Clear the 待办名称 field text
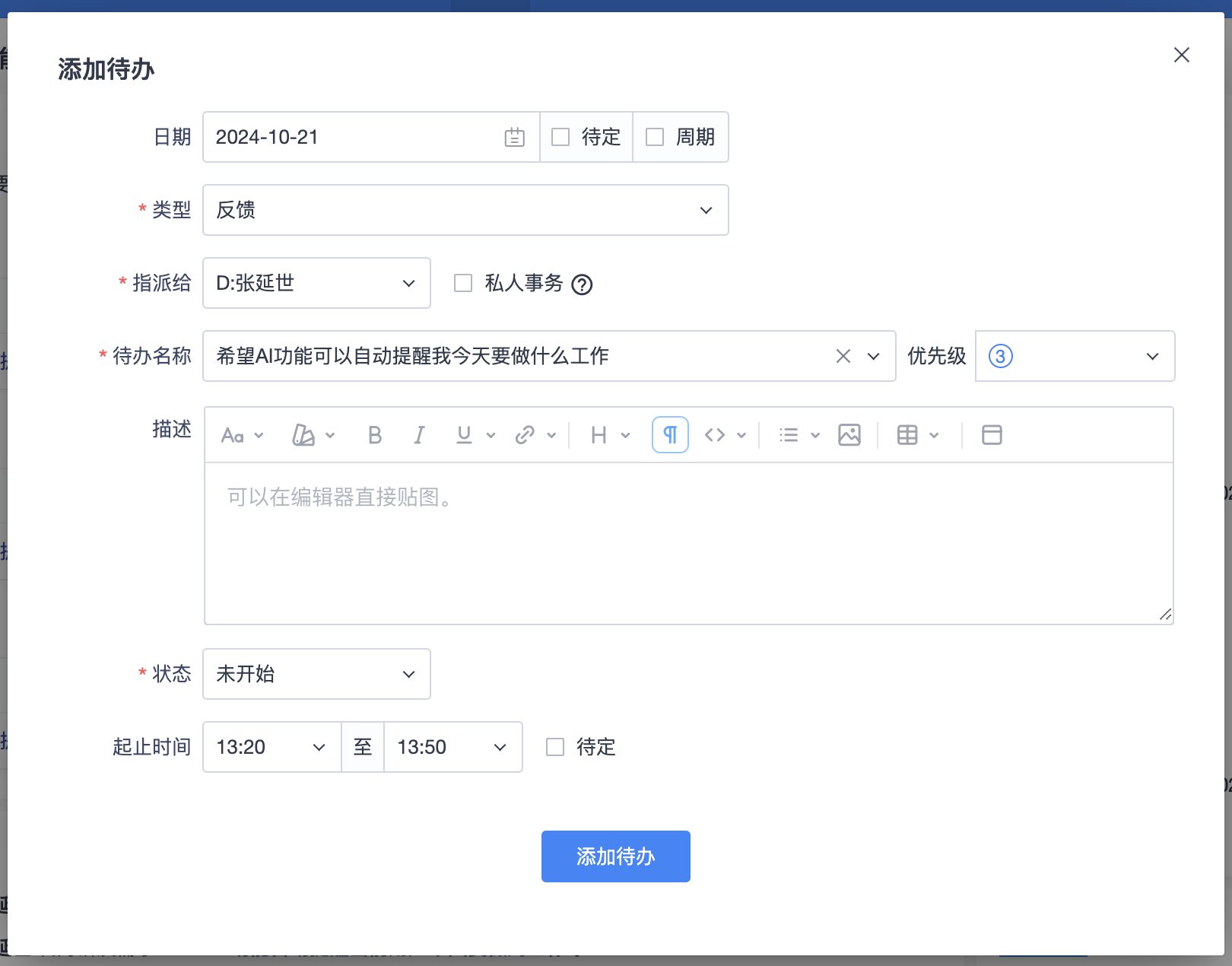The width and height of the screenshot is (1232, 966). click(x=843, y=356)
